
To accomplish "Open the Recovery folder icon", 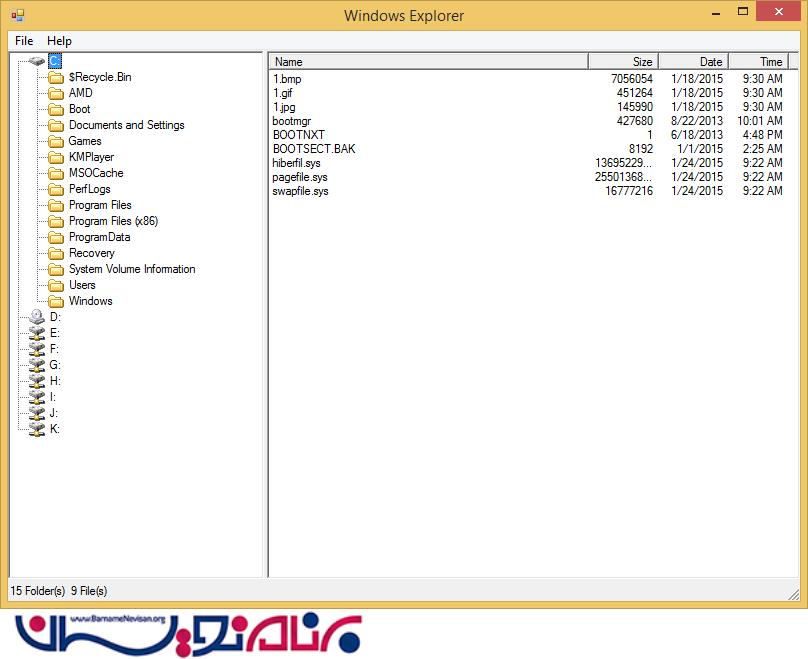I will tap(57, 253).
